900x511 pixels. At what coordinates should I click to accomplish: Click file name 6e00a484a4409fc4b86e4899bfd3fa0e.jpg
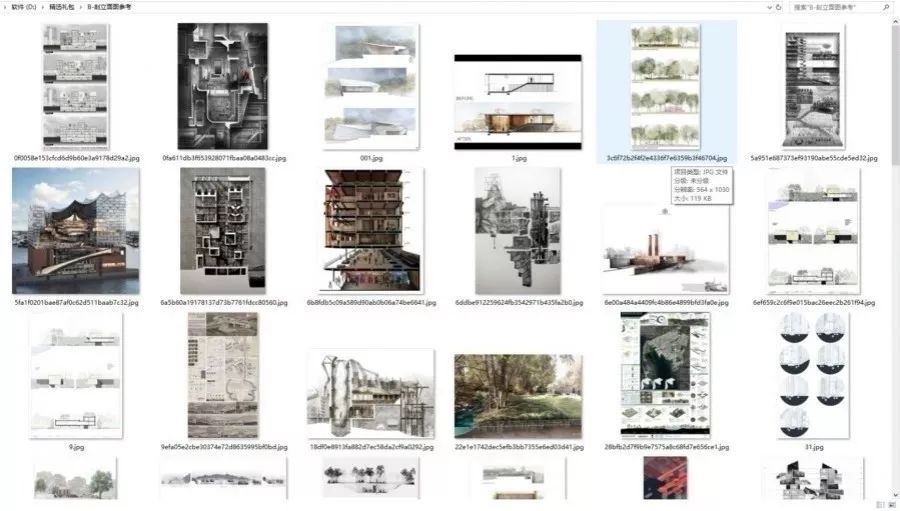click(666, 302)
